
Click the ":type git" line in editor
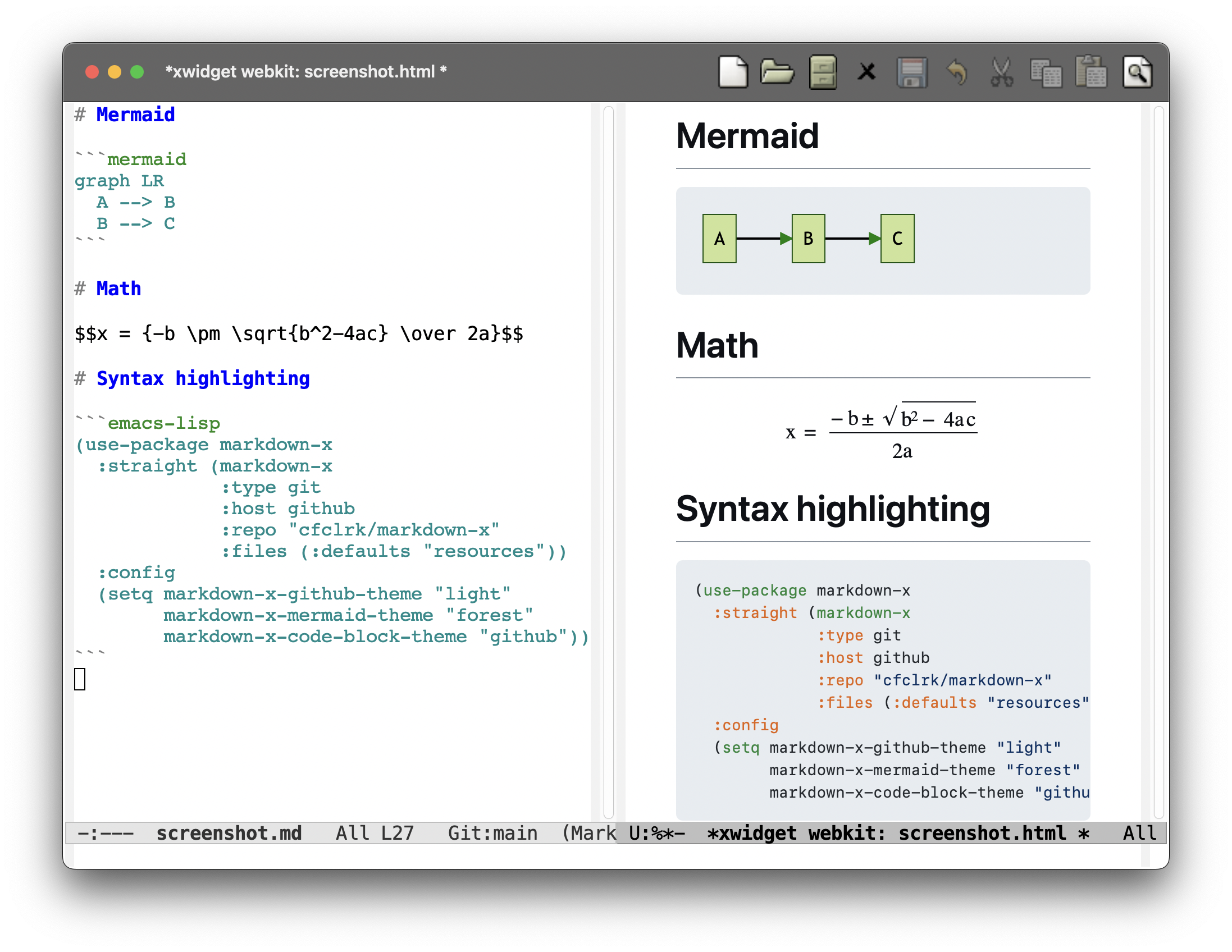[x=271, y=487]
